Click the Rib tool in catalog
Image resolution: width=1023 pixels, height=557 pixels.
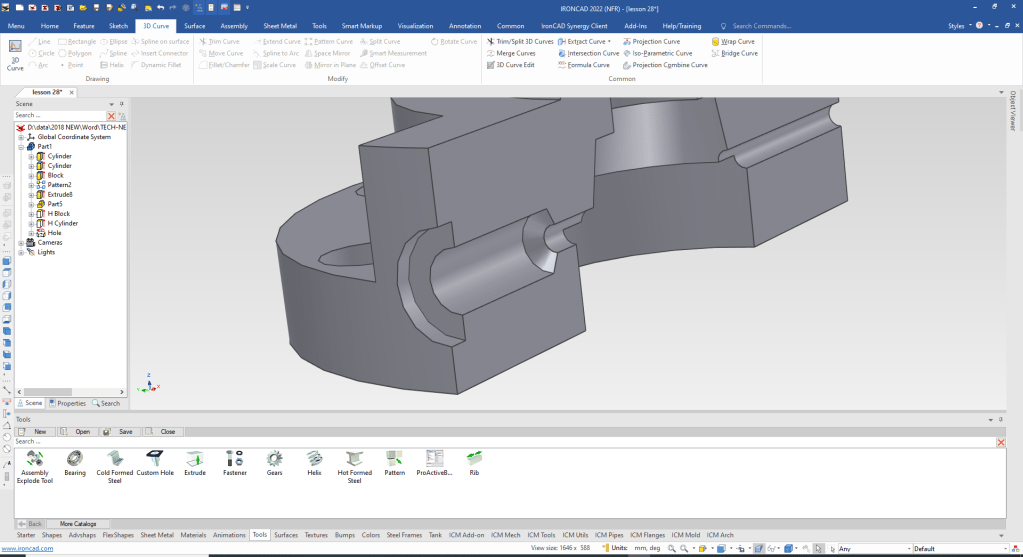474,460
